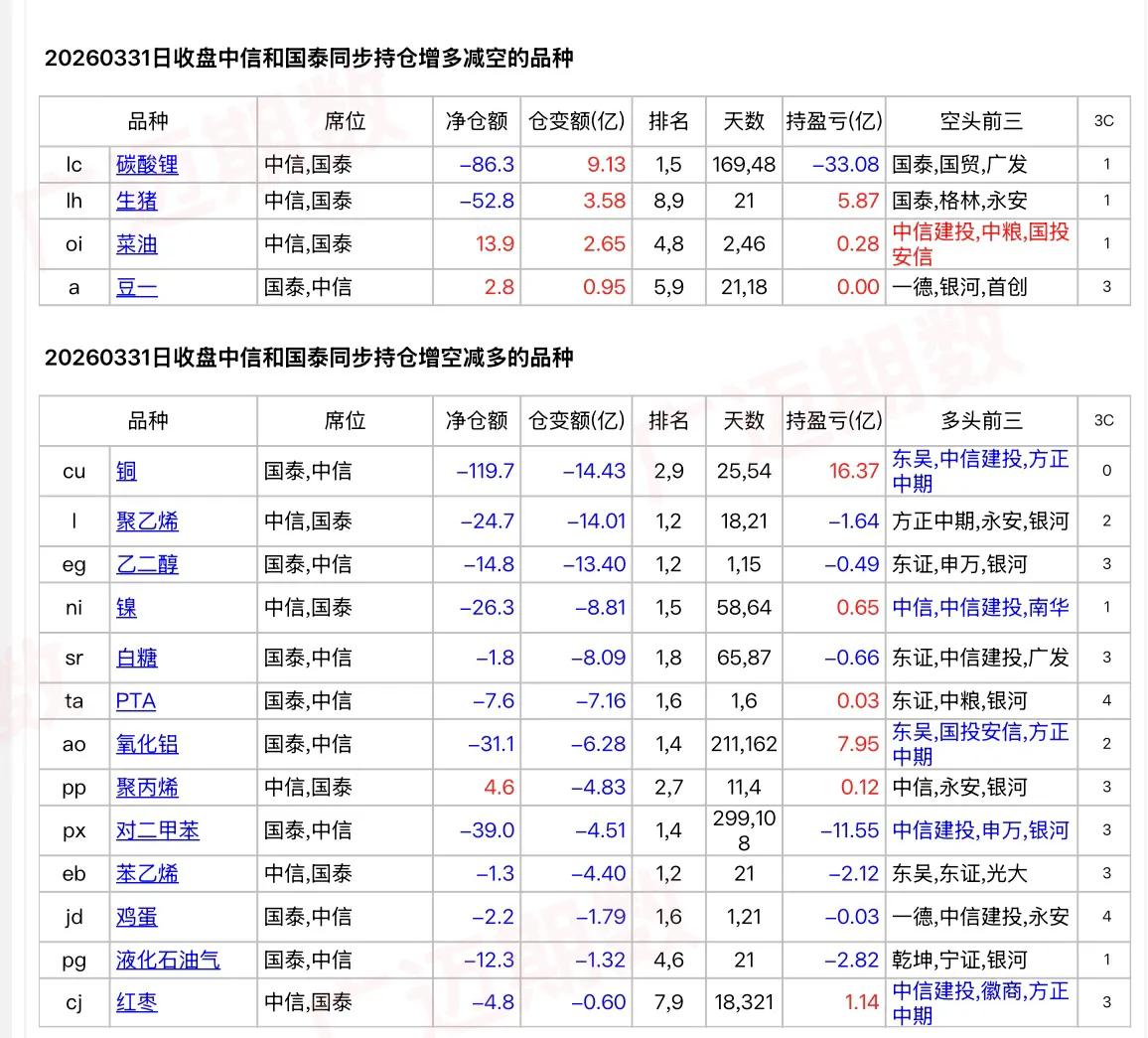Open the 菜油 commodity link
This screenshot has height=1038, width=1148.
point(136,244)
